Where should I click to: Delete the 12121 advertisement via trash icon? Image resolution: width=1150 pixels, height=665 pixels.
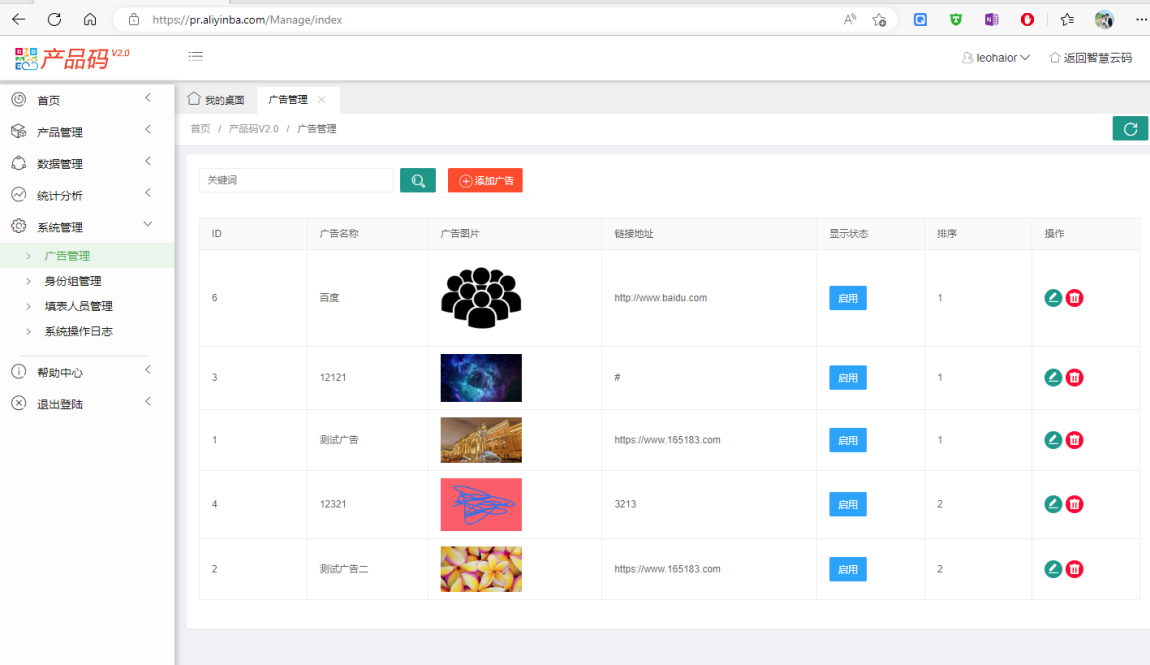tap(1074, 377)
